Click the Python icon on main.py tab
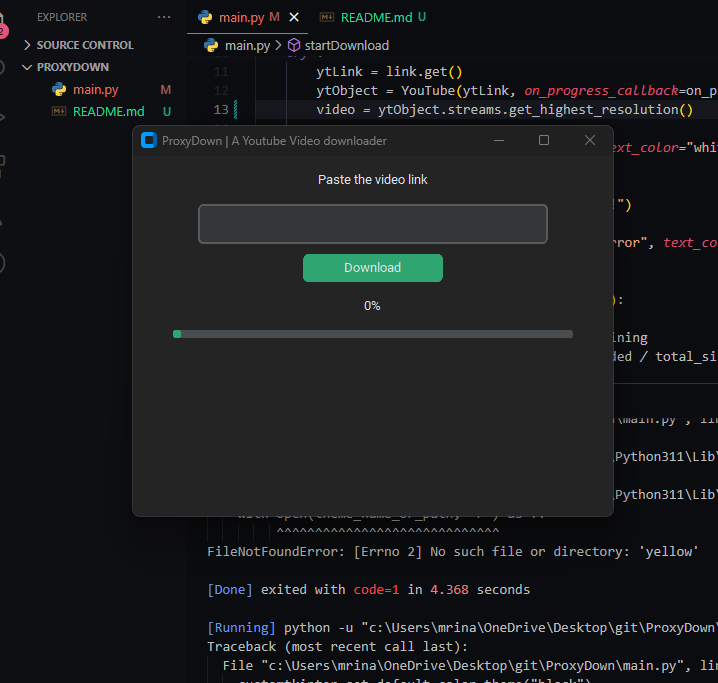Image resolution: width=718 pixels, height=683 pixels. [205, 17]
